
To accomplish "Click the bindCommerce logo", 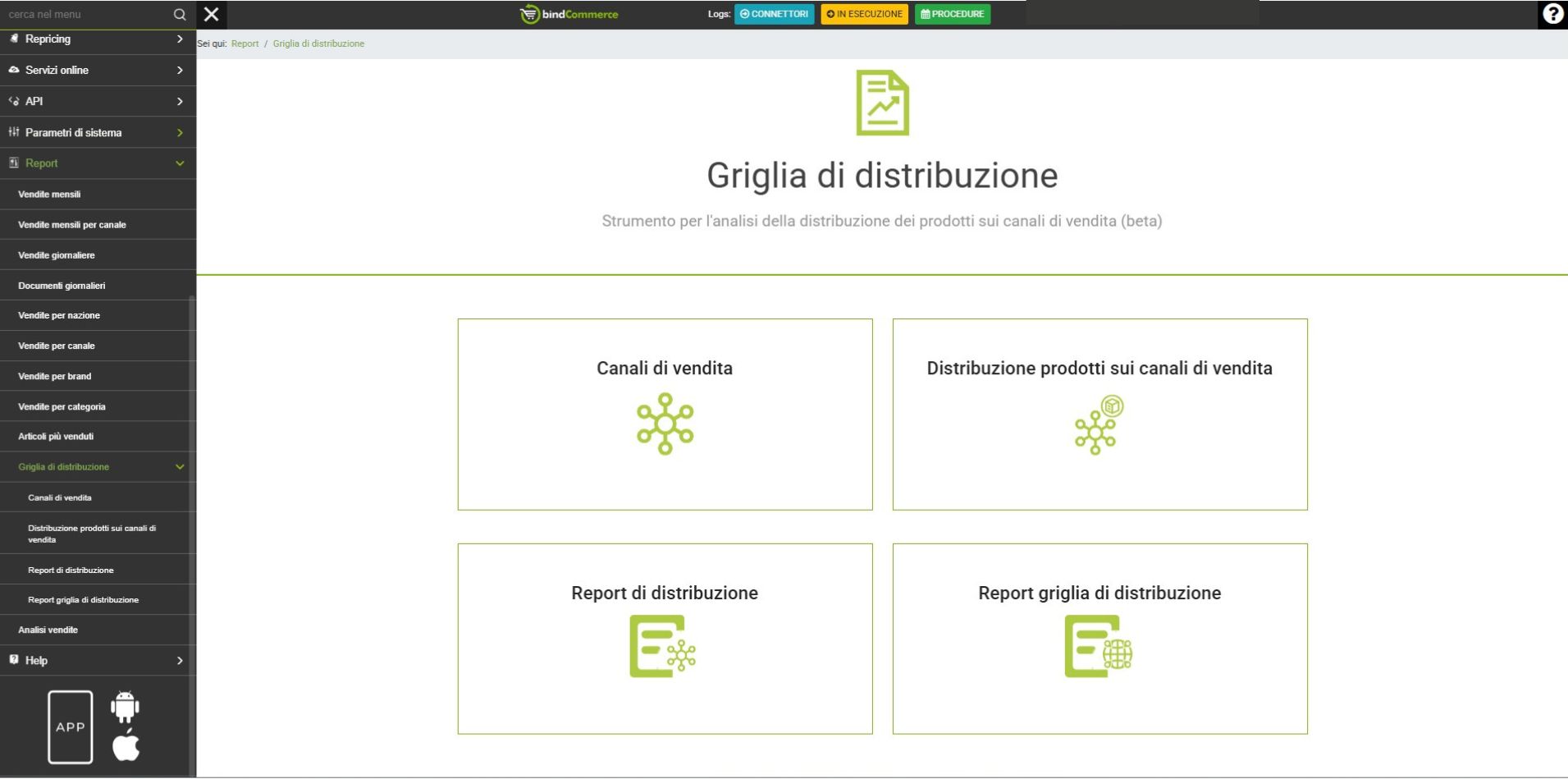I will [569, 14].
